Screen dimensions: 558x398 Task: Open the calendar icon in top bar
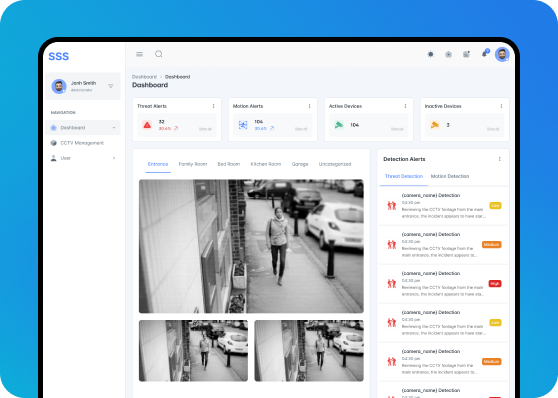pos(466,54)
